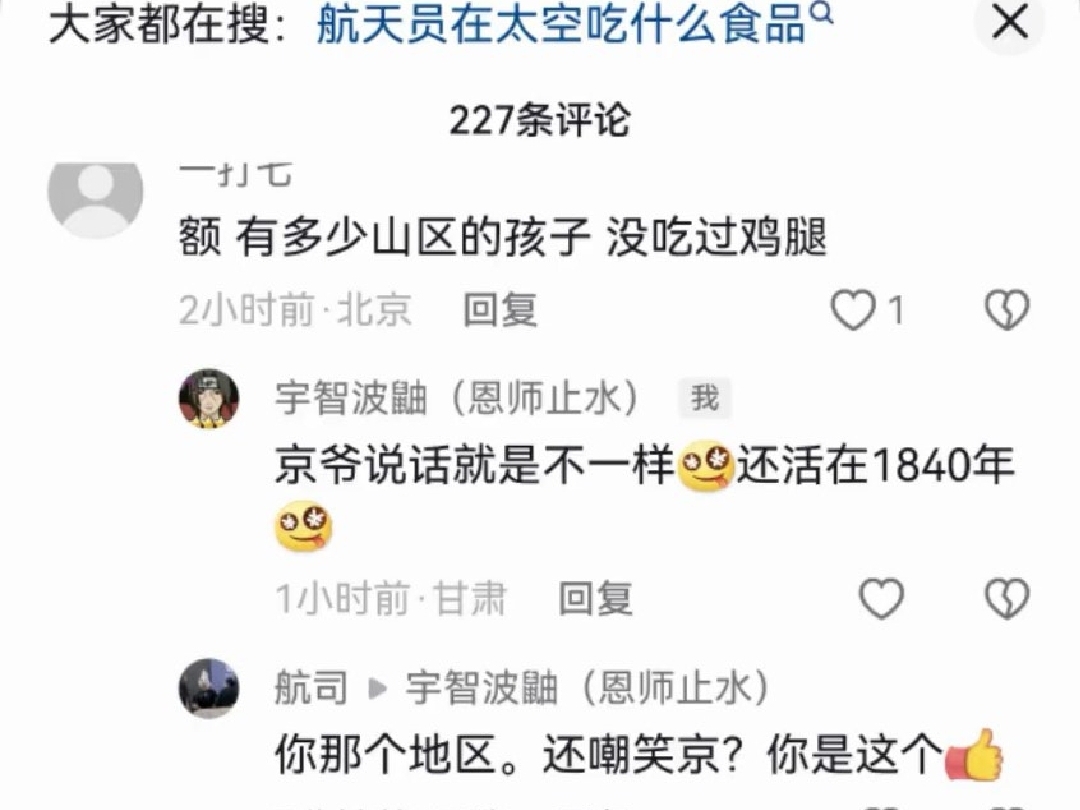The image size is (1080, 810).
Task: Reply to 宇智波鼬's comment from 甘肃
Action: 595,598
